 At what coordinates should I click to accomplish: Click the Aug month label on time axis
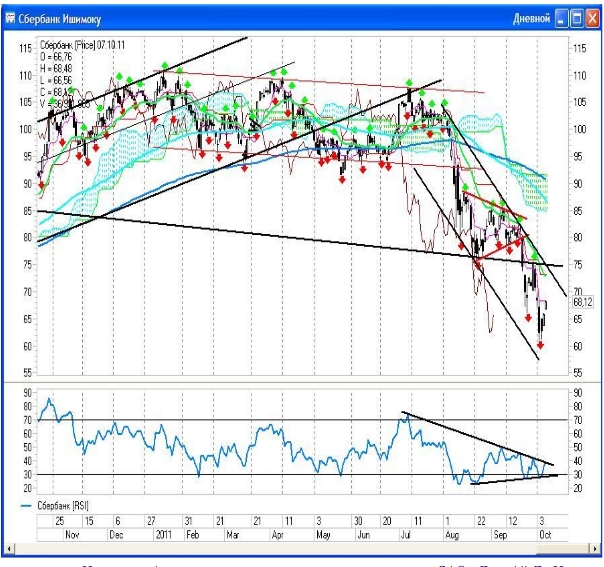tap(452, 535)
